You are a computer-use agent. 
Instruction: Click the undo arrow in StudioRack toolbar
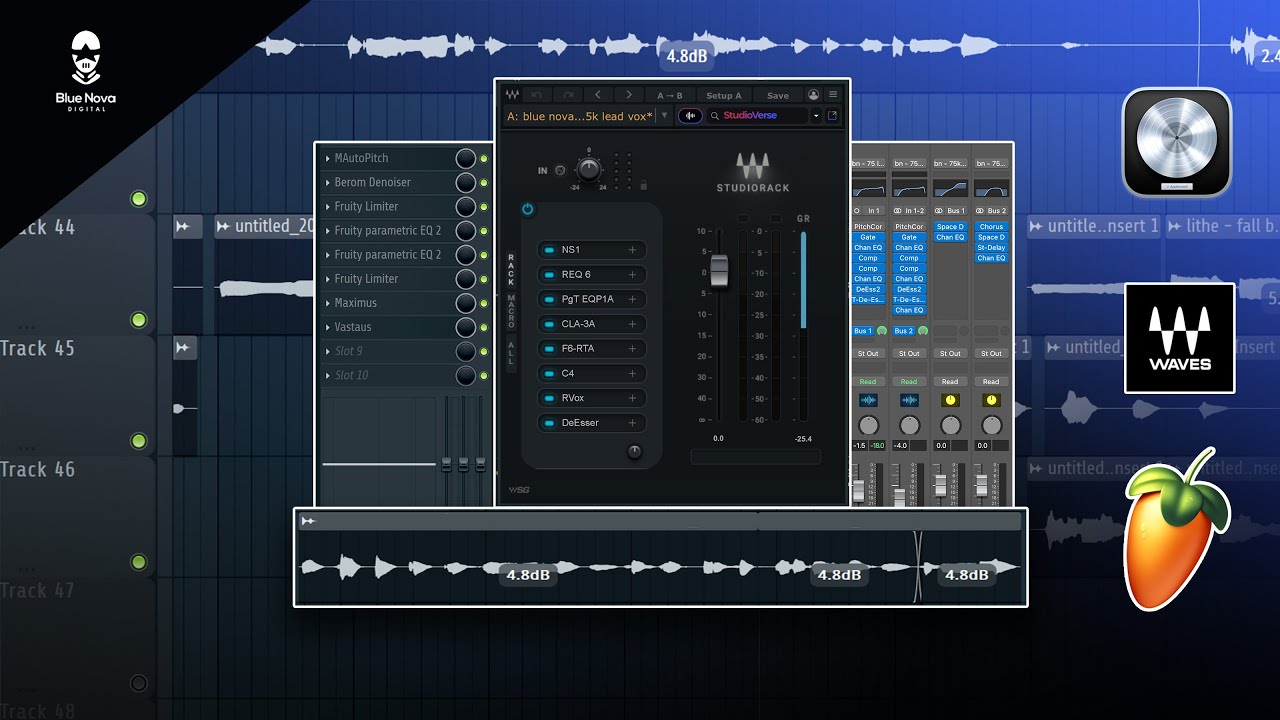pos(537,95)
